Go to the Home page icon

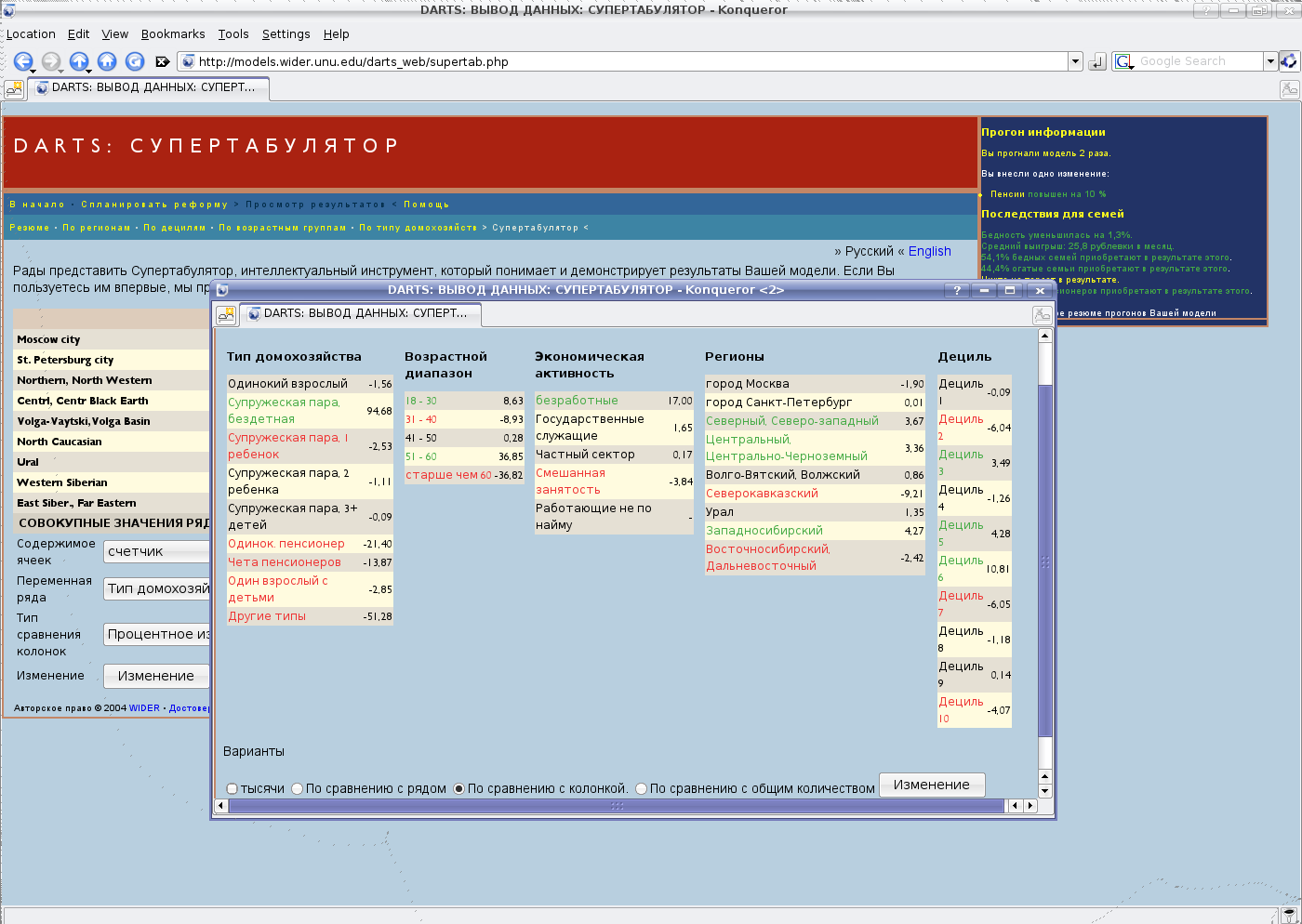pos(107,61)
